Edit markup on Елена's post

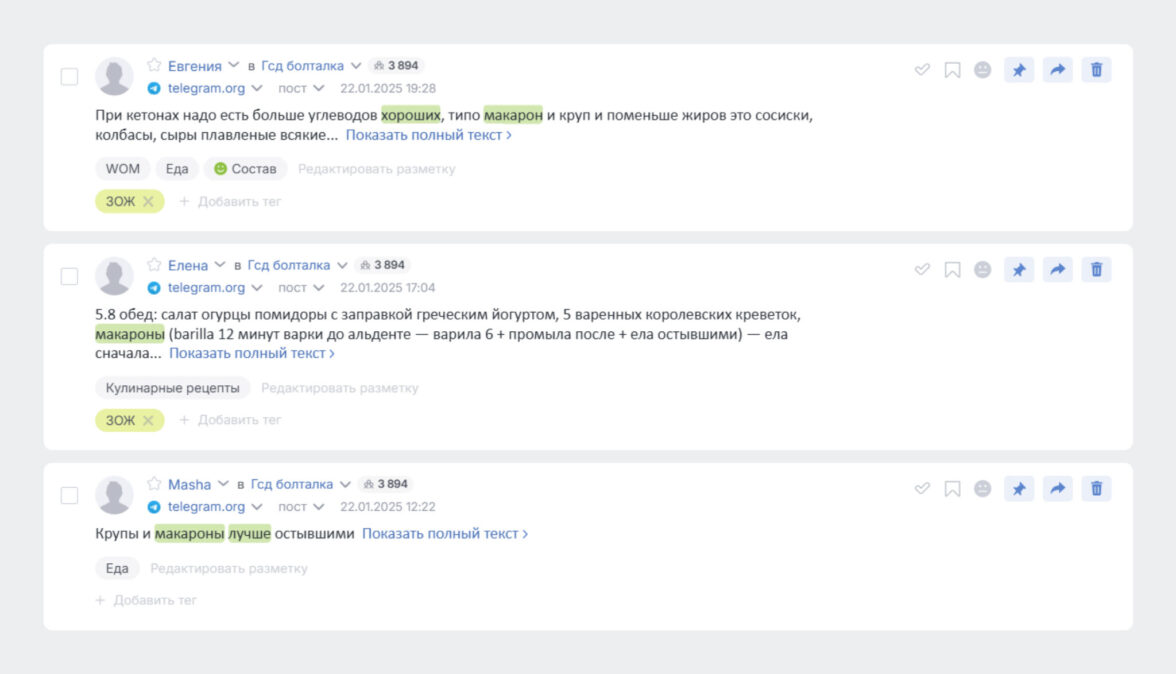pos(340,388)
